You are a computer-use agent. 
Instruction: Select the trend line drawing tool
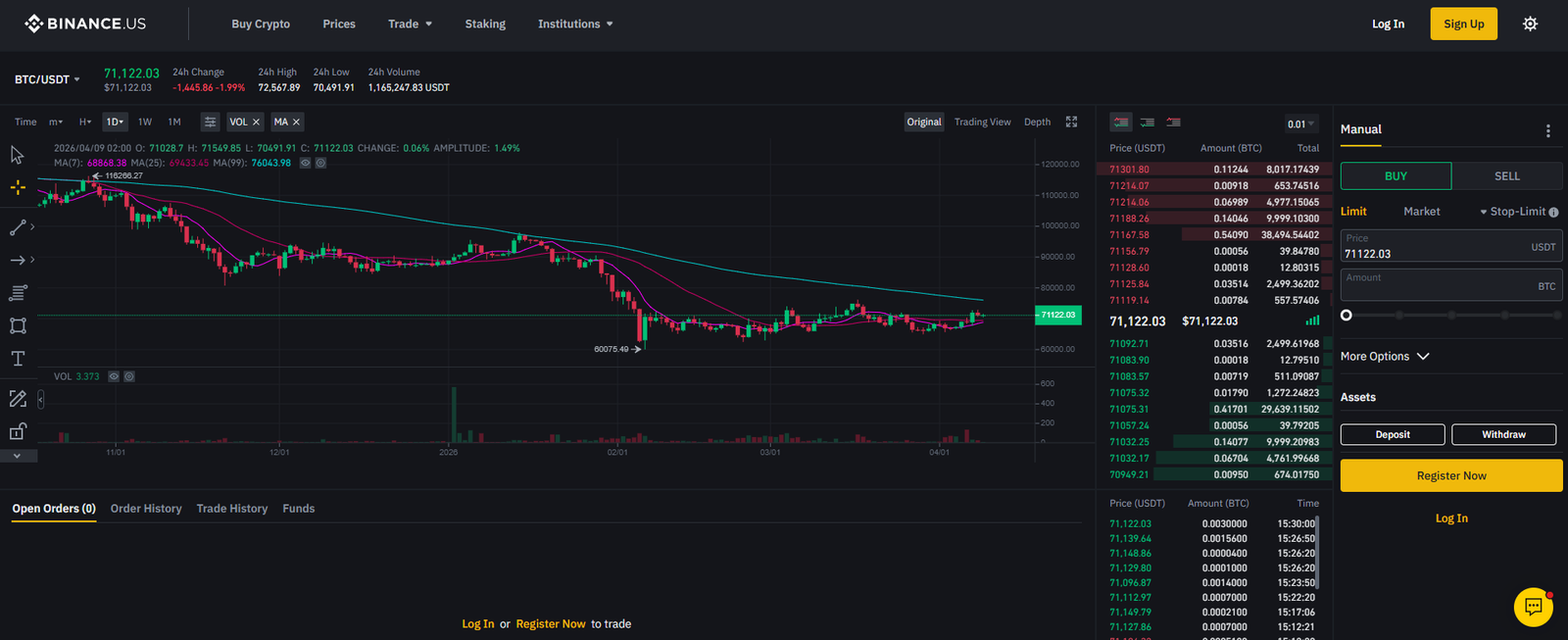(18, 227)
